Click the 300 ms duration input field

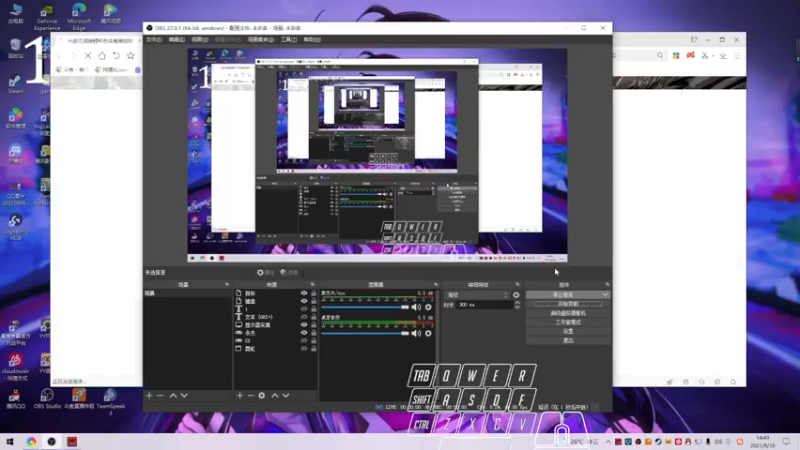click(x=485, y=305)
